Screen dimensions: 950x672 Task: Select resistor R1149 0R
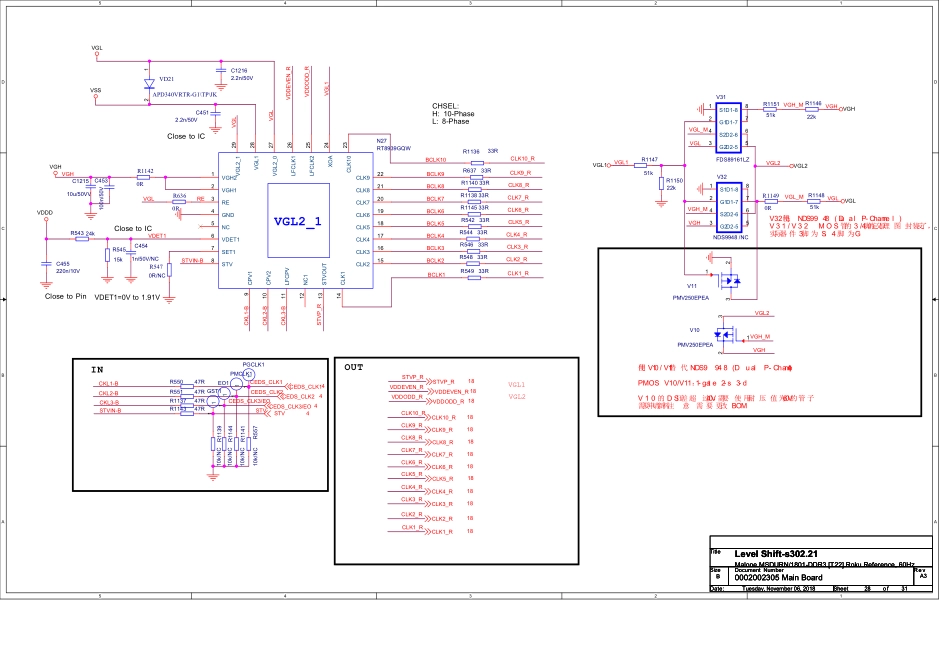tap(771, 201)
